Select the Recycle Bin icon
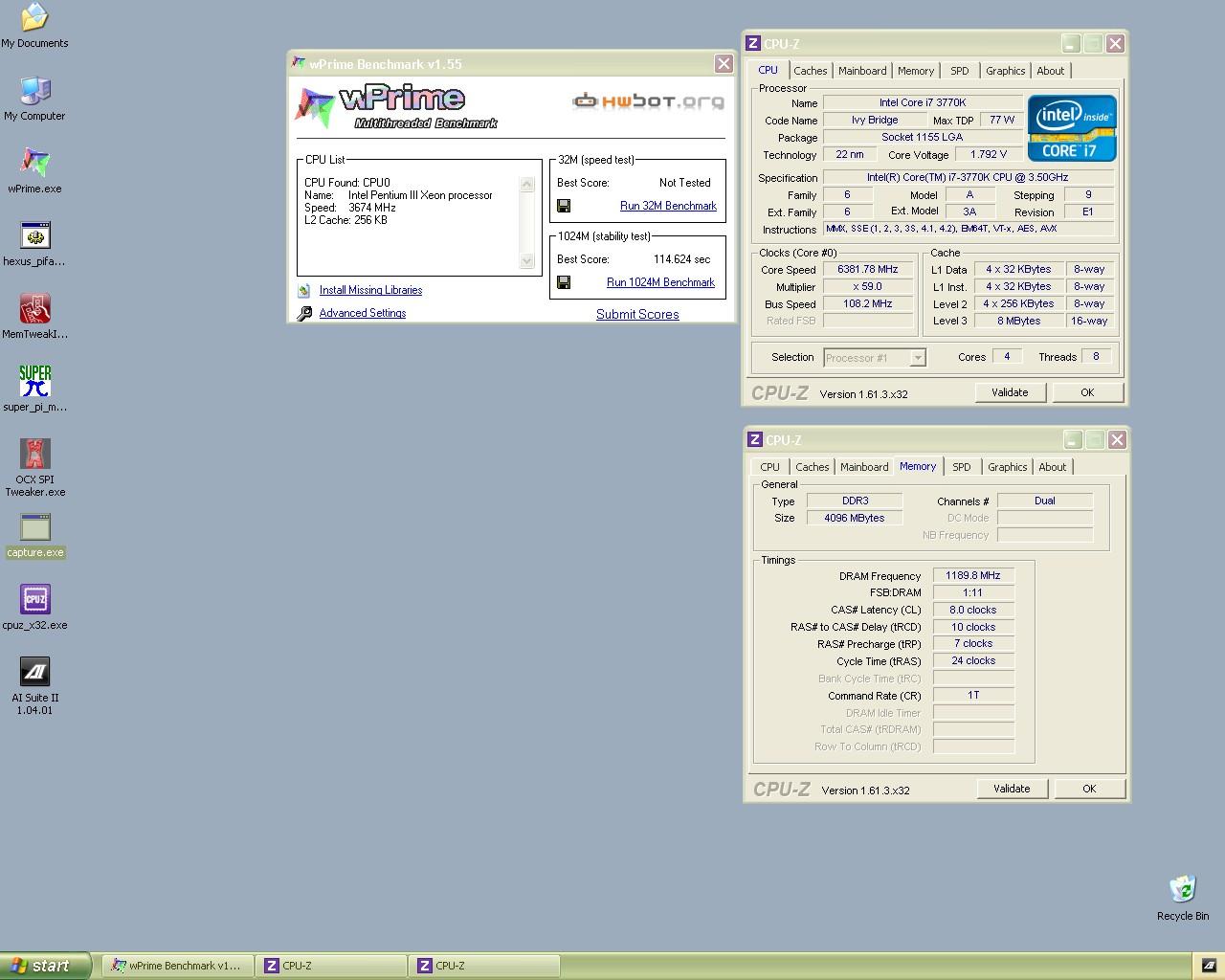 click(1183, 899)
